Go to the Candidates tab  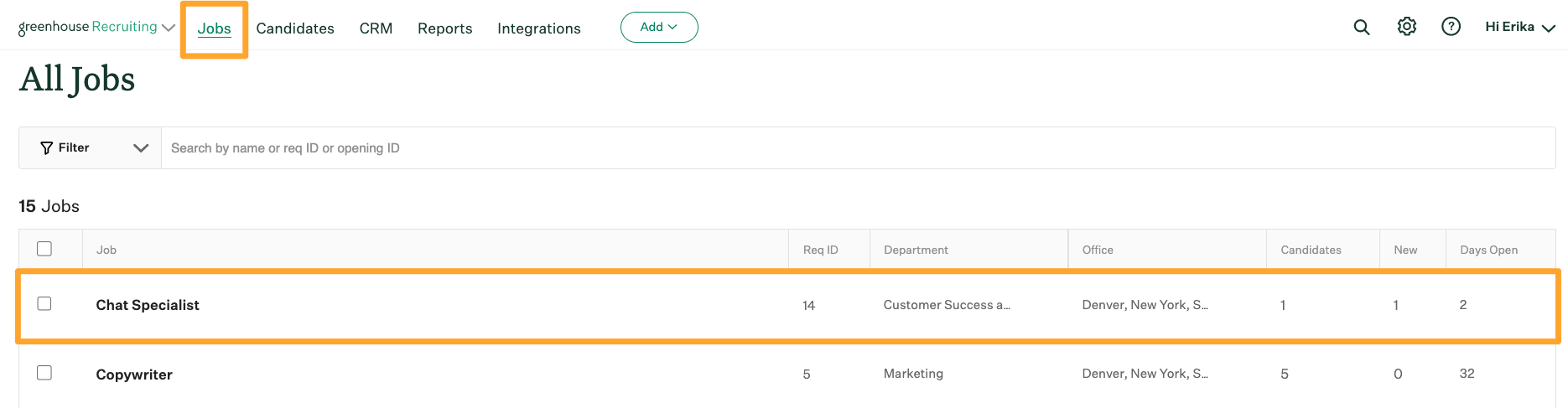tap(295, 28)
